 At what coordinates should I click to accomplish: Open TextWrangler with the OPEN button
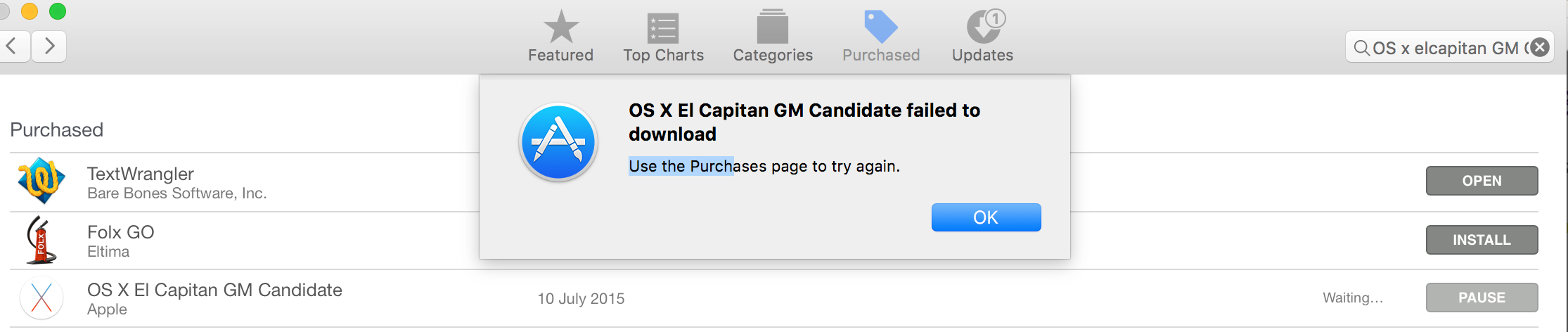[x=1482, y=181]
